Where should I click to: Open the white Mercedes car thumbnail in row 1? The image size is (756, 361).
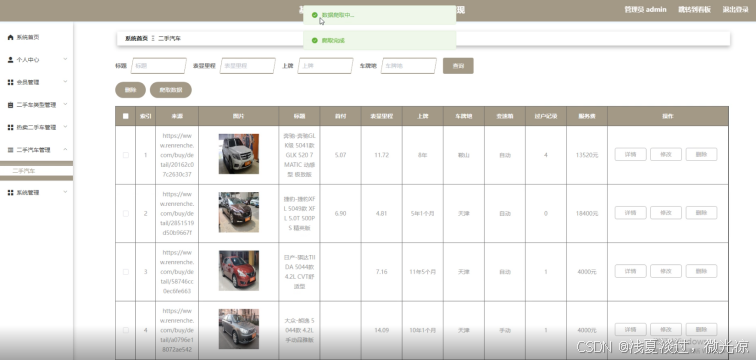(x=239, y=154)
